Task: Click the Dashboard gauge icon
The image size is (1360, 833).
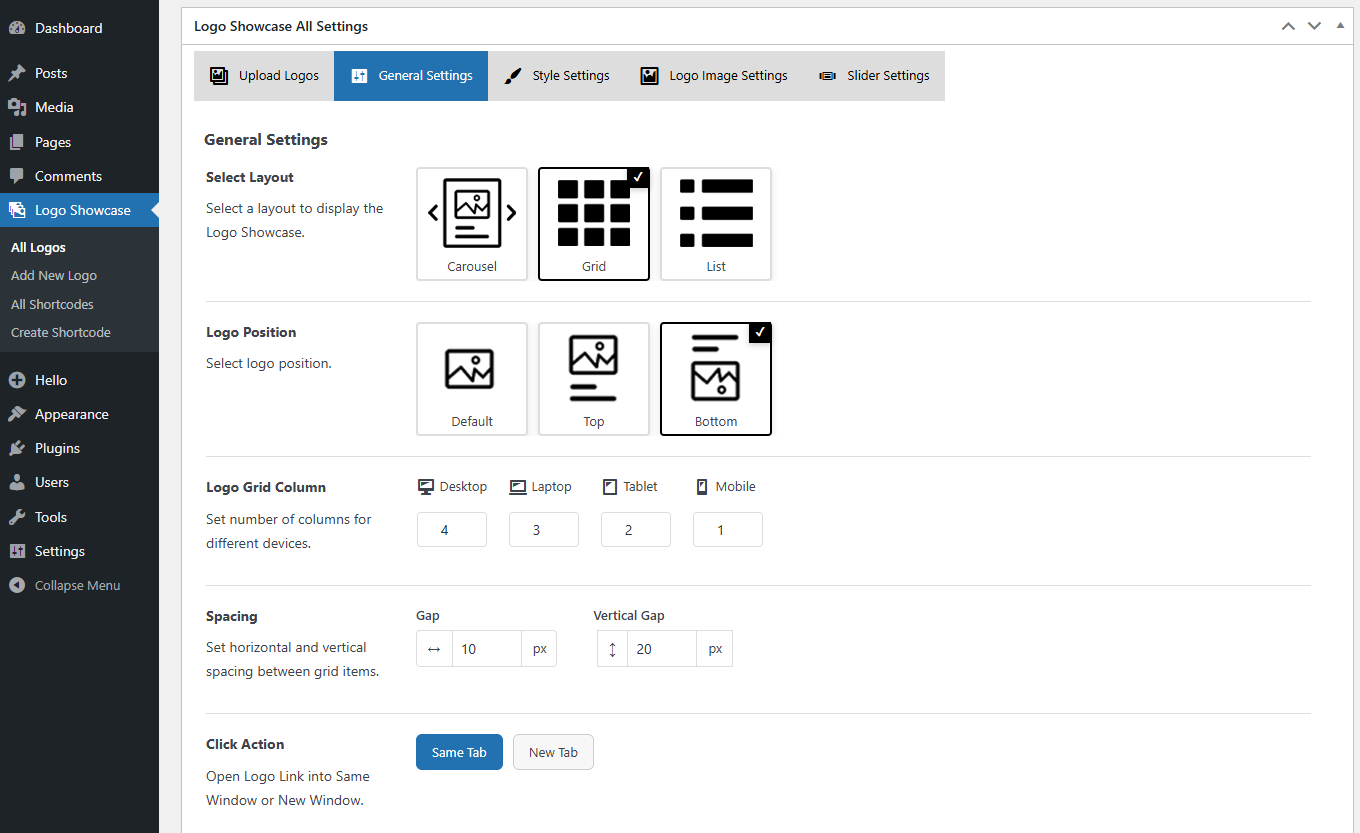Action: click(17, 28)
